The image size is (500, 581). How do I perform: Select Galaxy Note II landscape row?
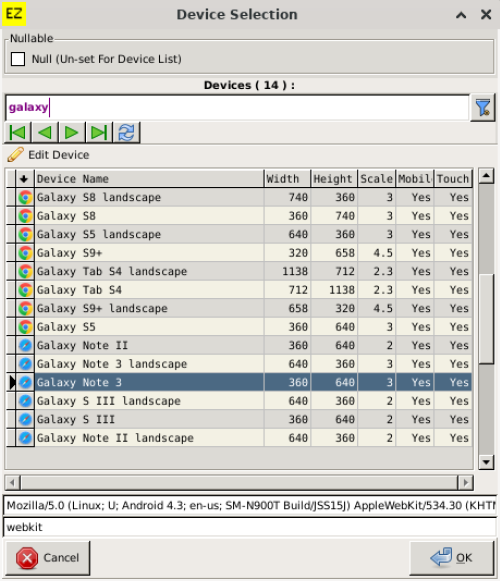239,438
